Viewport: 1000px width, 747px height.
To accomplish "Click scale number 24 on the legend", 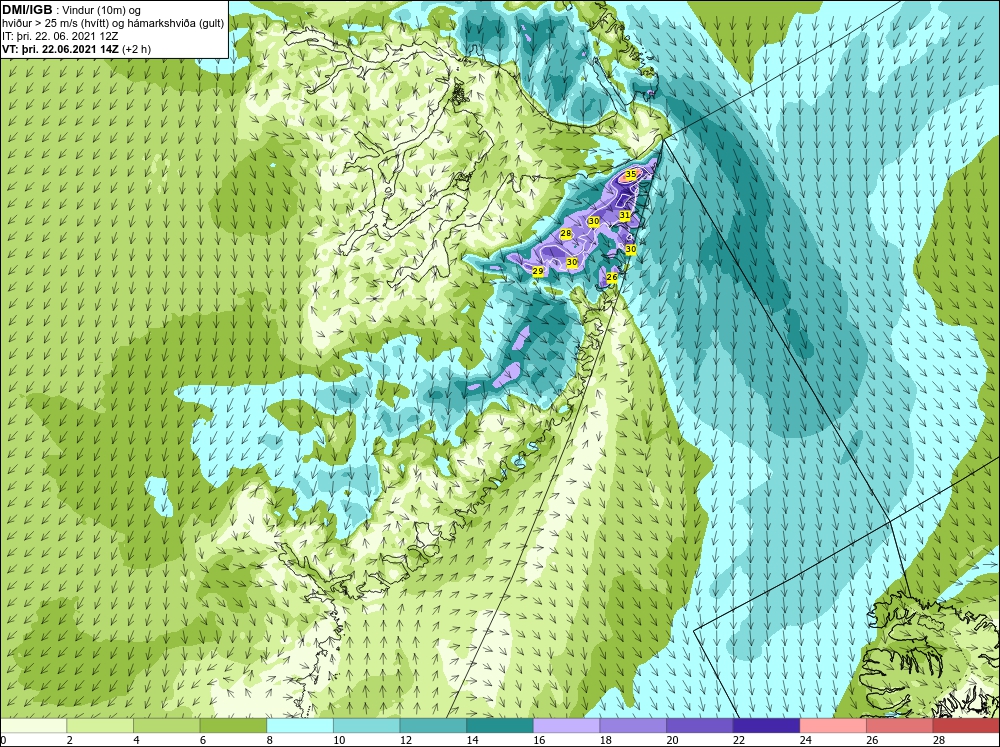I will [805, 740].
